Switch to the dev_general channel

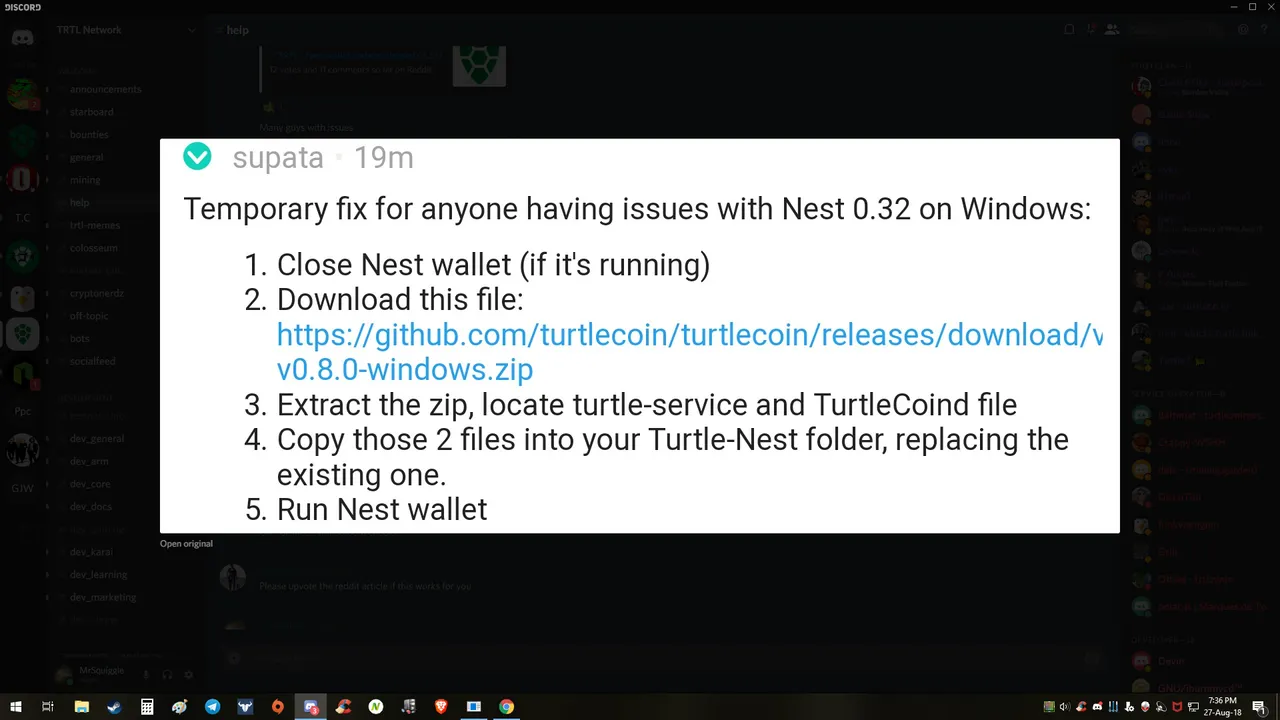pyautogui.click(x=97, y=438)
